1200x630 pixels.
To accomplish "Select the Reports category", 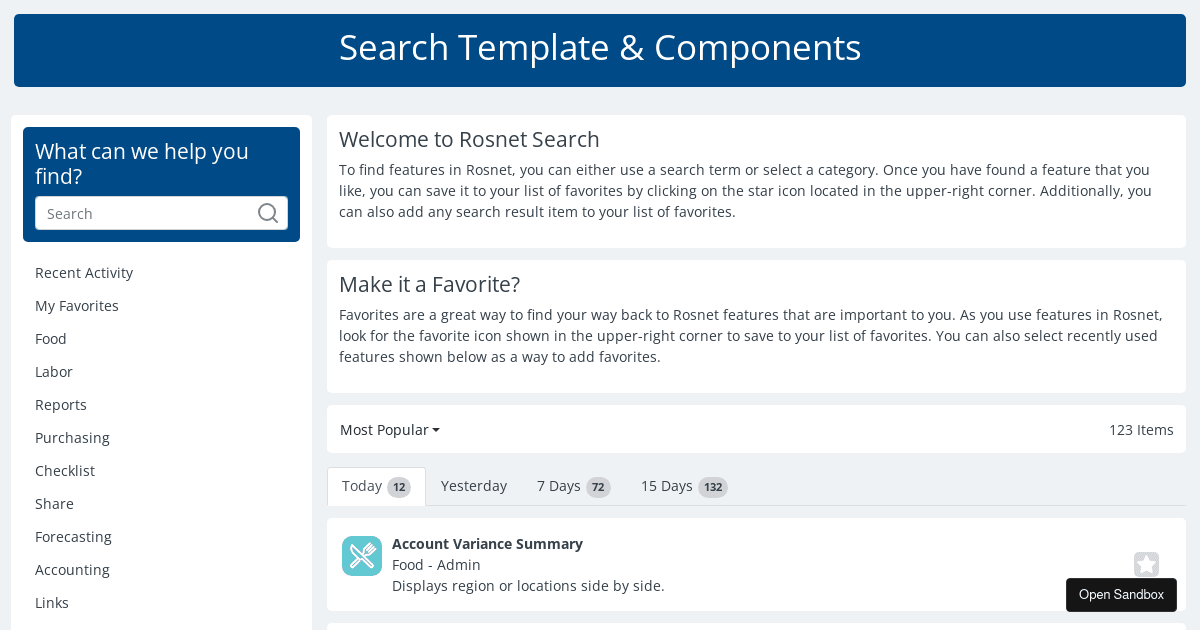I will click(x=61, y=405).
